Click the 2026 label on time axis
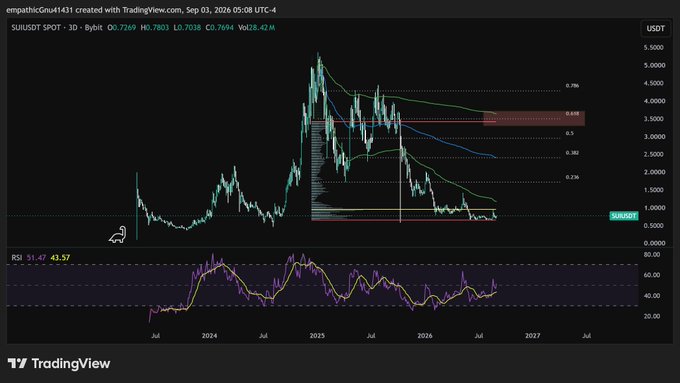 coord(425,336)
